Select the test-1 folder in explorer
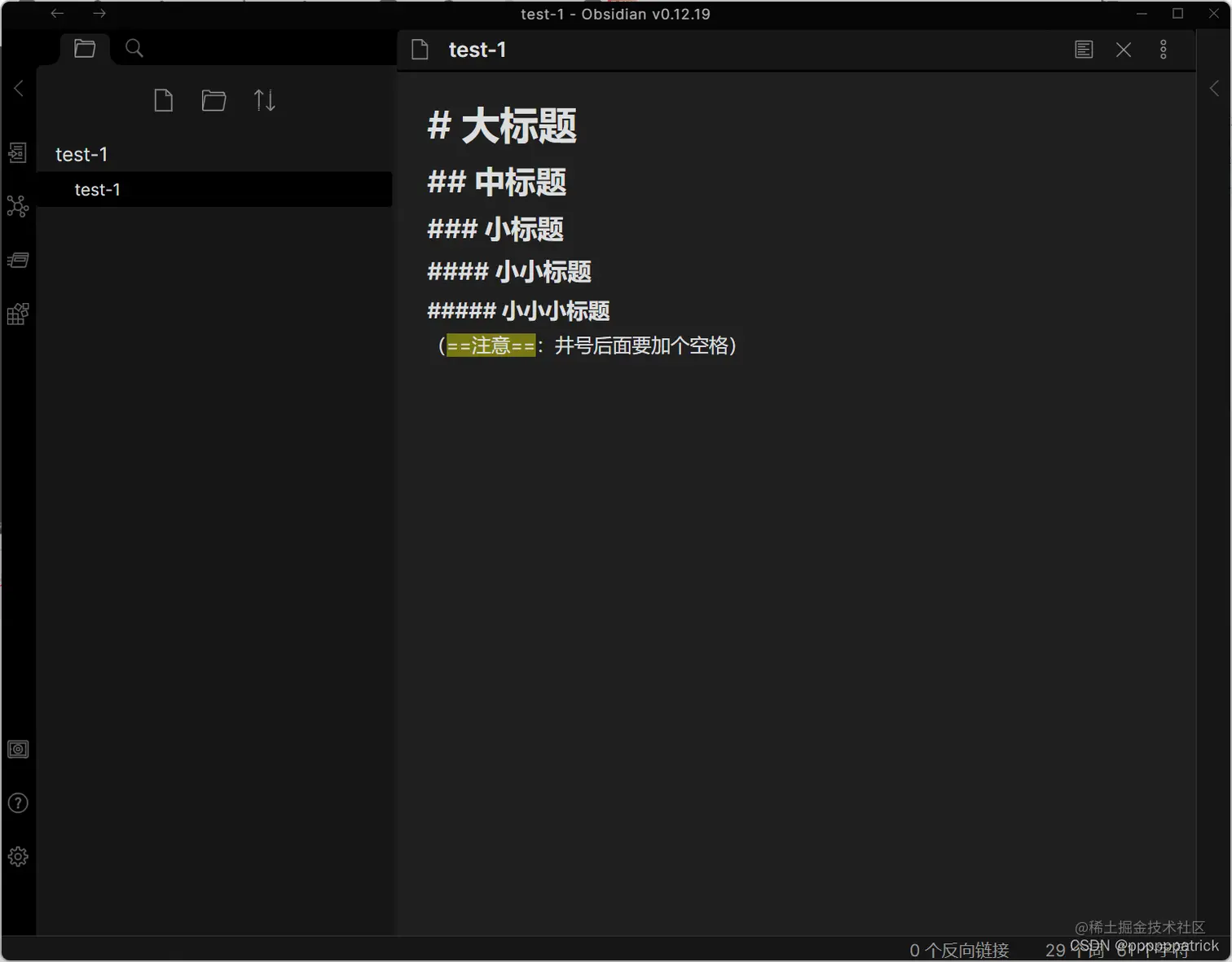This screenshot has width=1232, height=962. [x=81, y=154]
